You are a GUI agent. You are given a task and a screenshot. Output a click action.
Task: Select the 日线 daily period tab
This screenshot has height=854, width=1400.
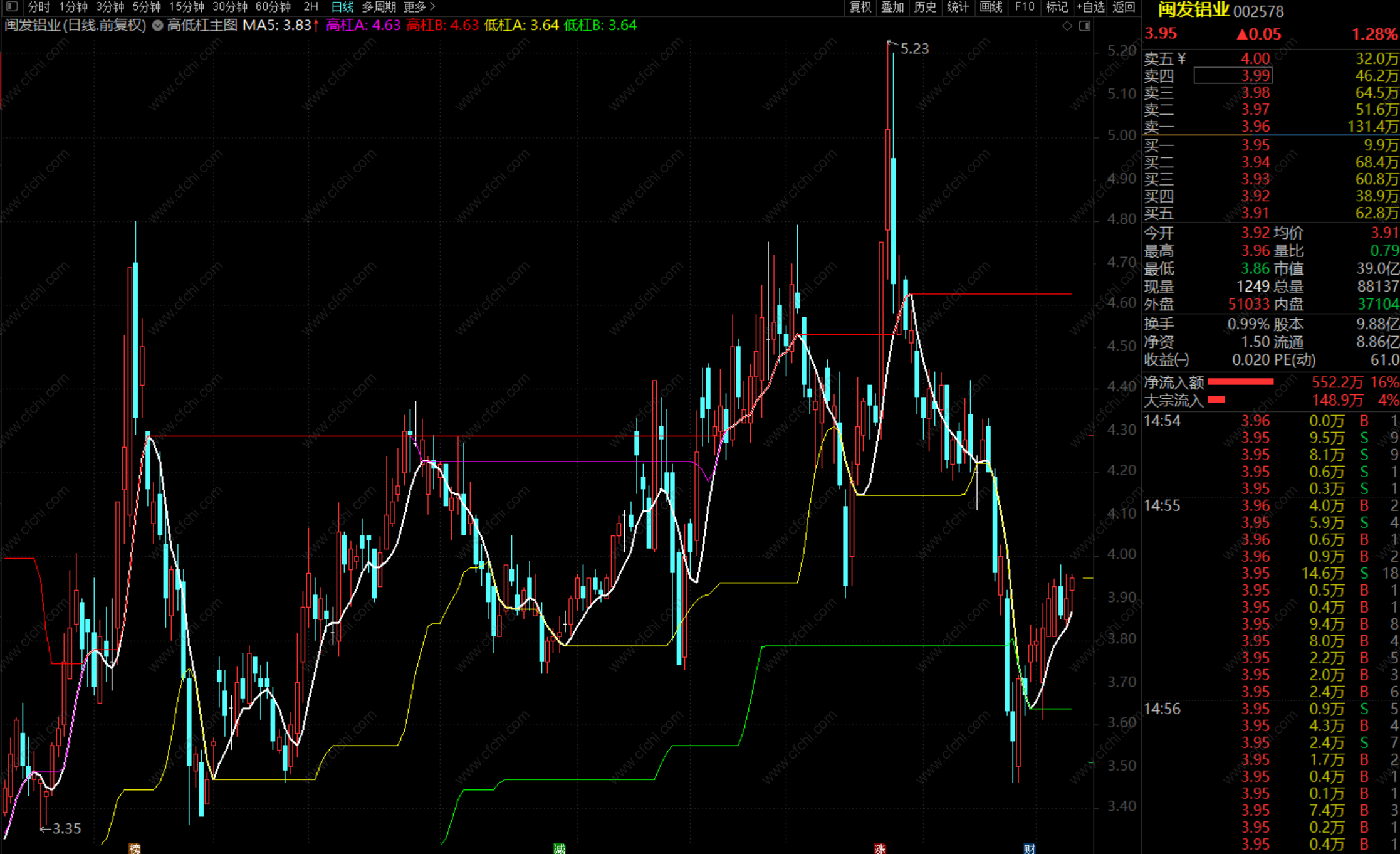pyautogui.click(x=342, y=7)
